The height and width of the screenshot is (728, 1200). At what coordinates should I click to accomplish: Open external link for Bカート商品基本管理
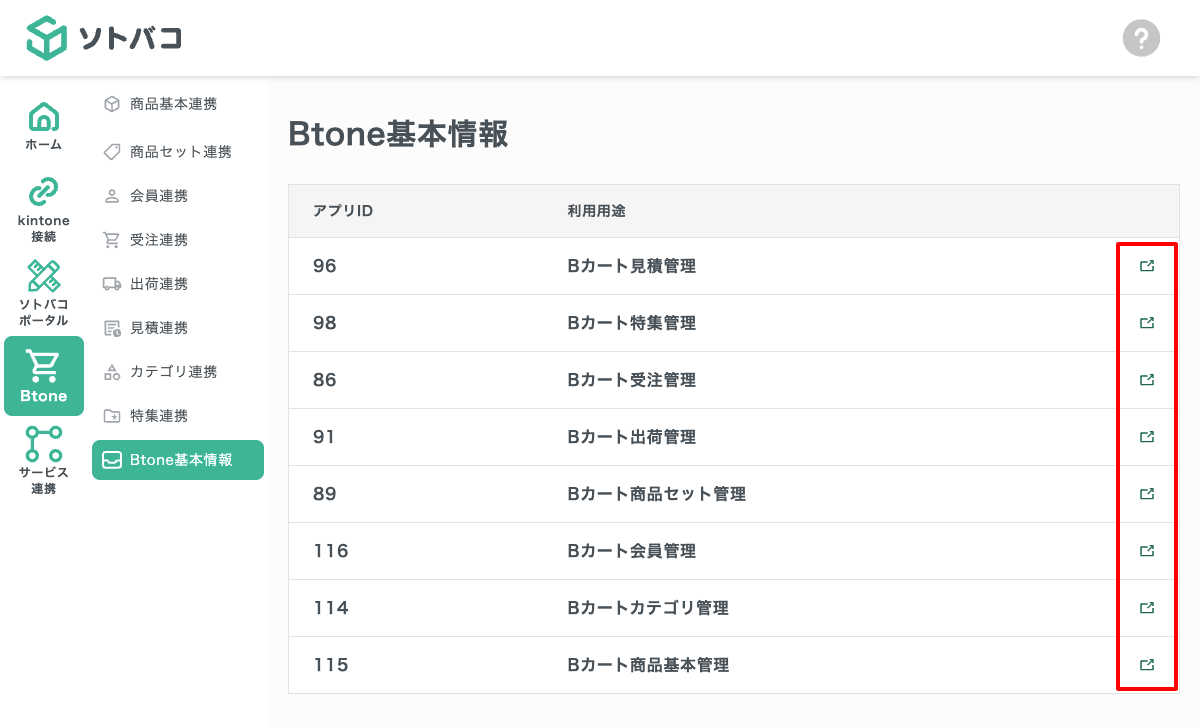1146,664
